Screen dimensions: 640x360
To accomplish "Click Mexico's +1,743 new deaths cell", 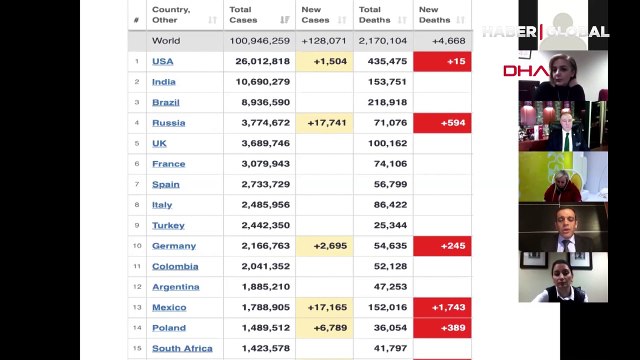I will (442, 307).
